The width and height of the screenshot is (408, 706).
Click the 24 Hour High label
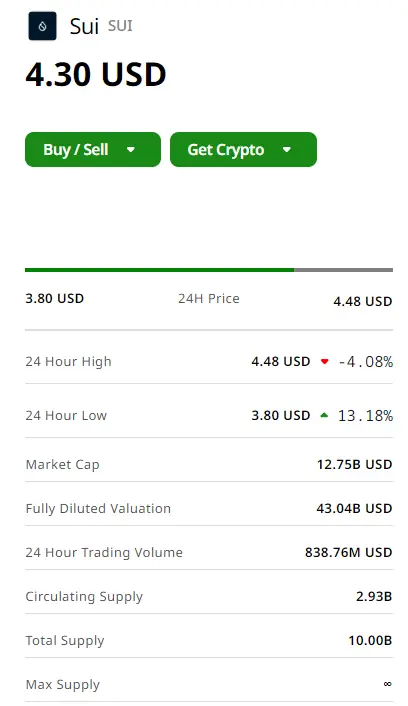(68, 362)
